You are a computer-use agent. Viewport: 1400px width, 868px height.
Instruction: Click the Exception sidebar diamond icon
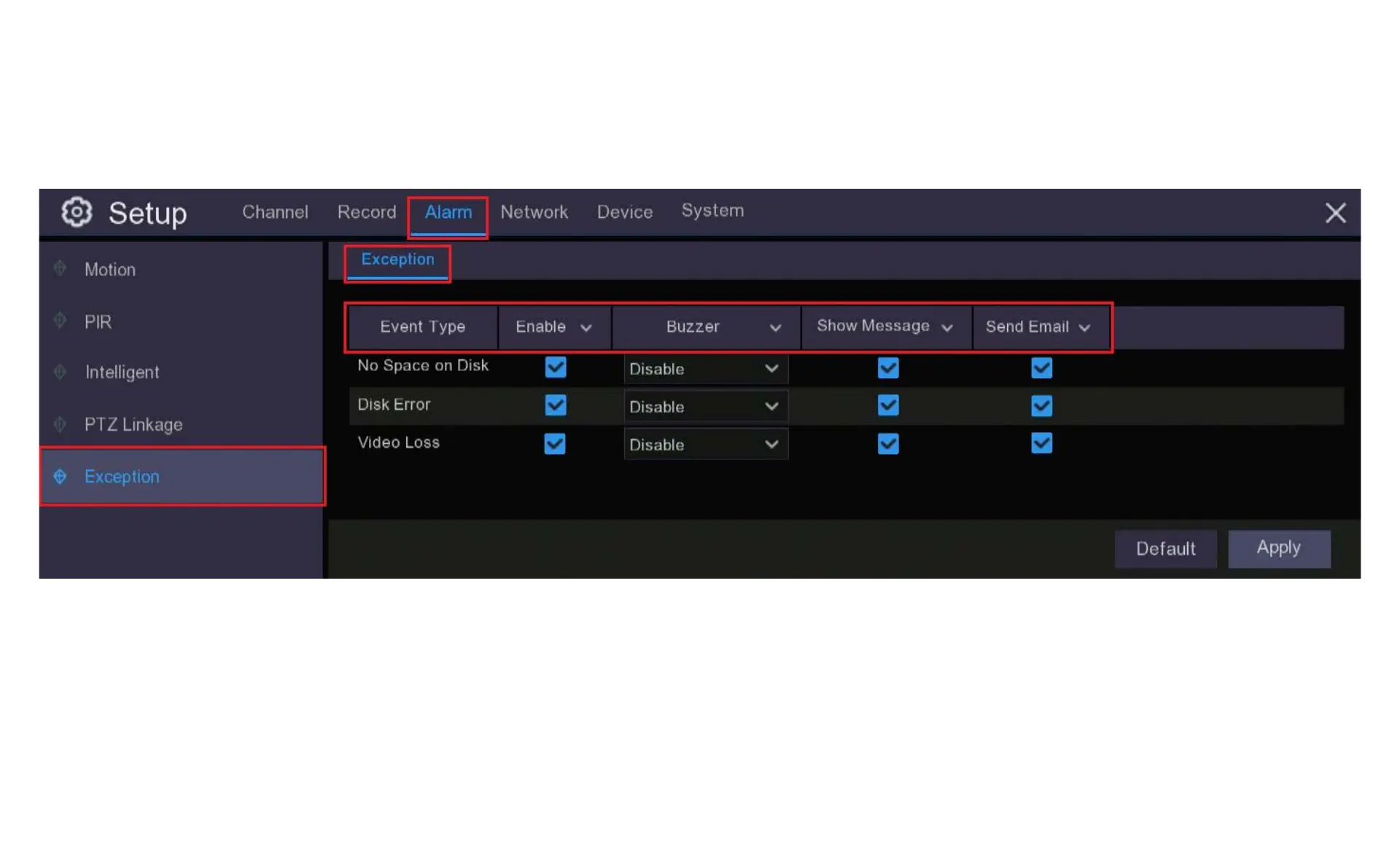pyautogui.click(x=61, y=477)
